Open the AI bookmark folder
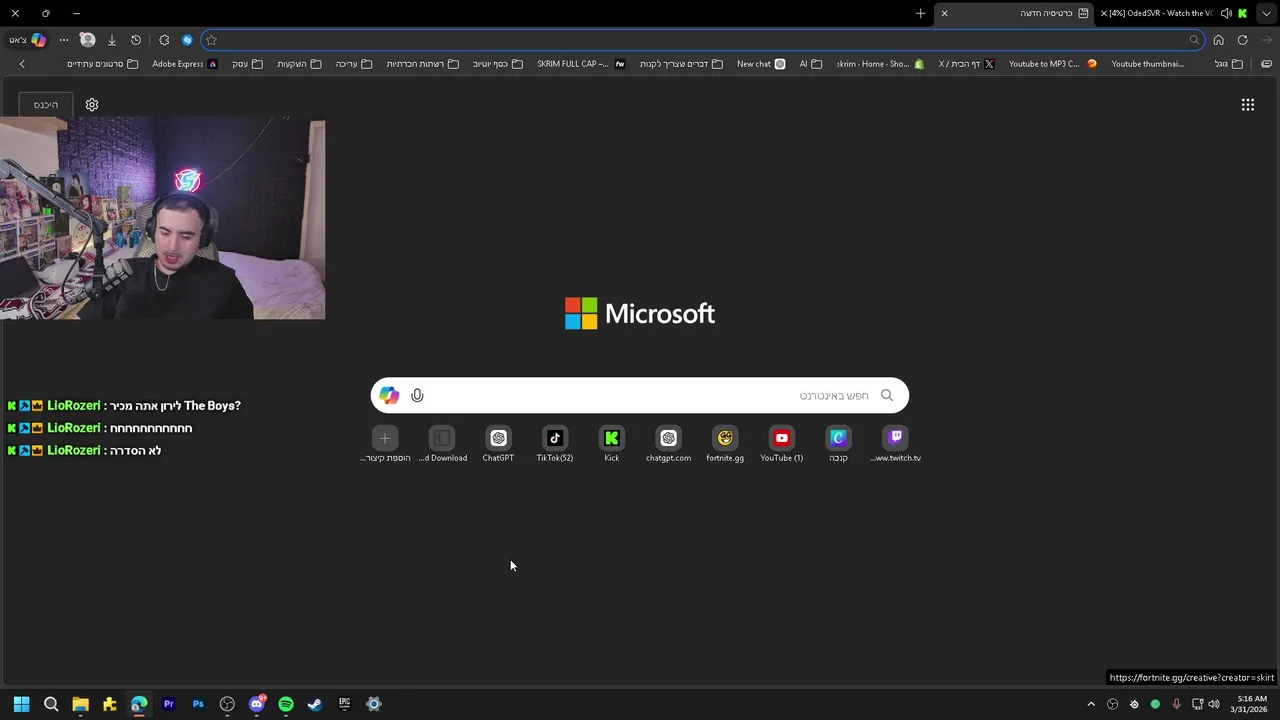The image size is (1280, 720). [810, 64]
